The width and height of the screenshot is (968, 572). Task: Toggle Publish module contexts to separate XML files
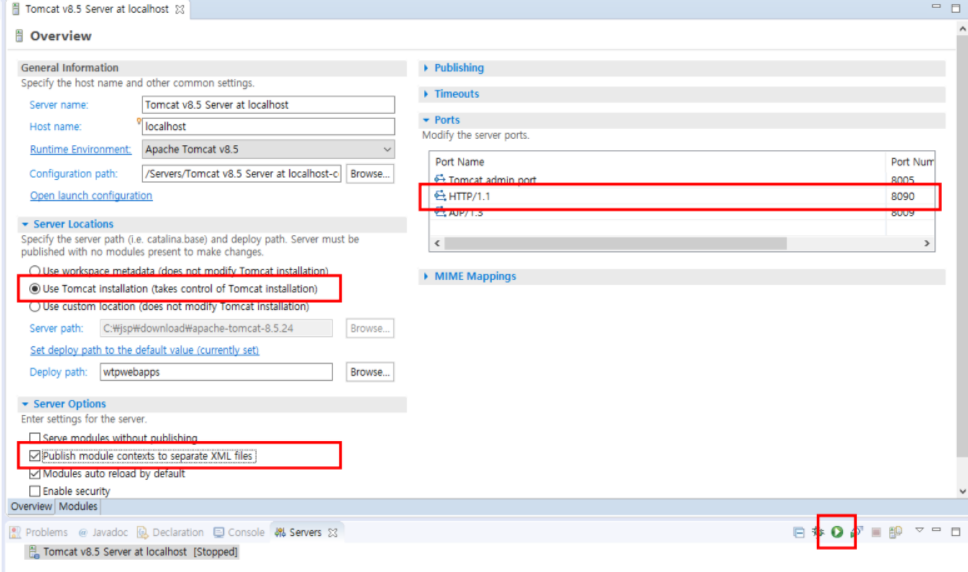[x=35, y=456]
